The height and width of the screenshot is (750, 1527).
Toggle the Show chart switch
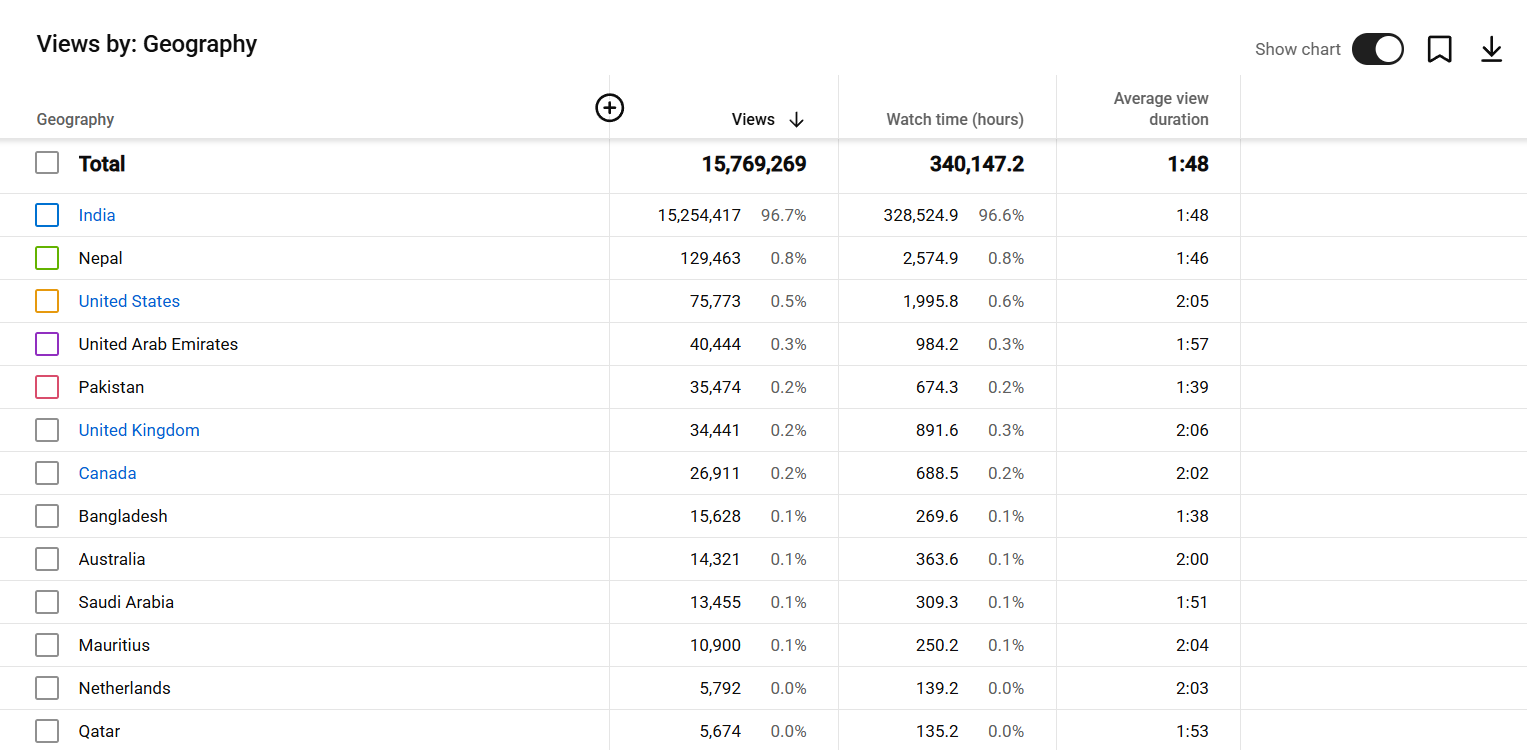tap(1377, 49)
